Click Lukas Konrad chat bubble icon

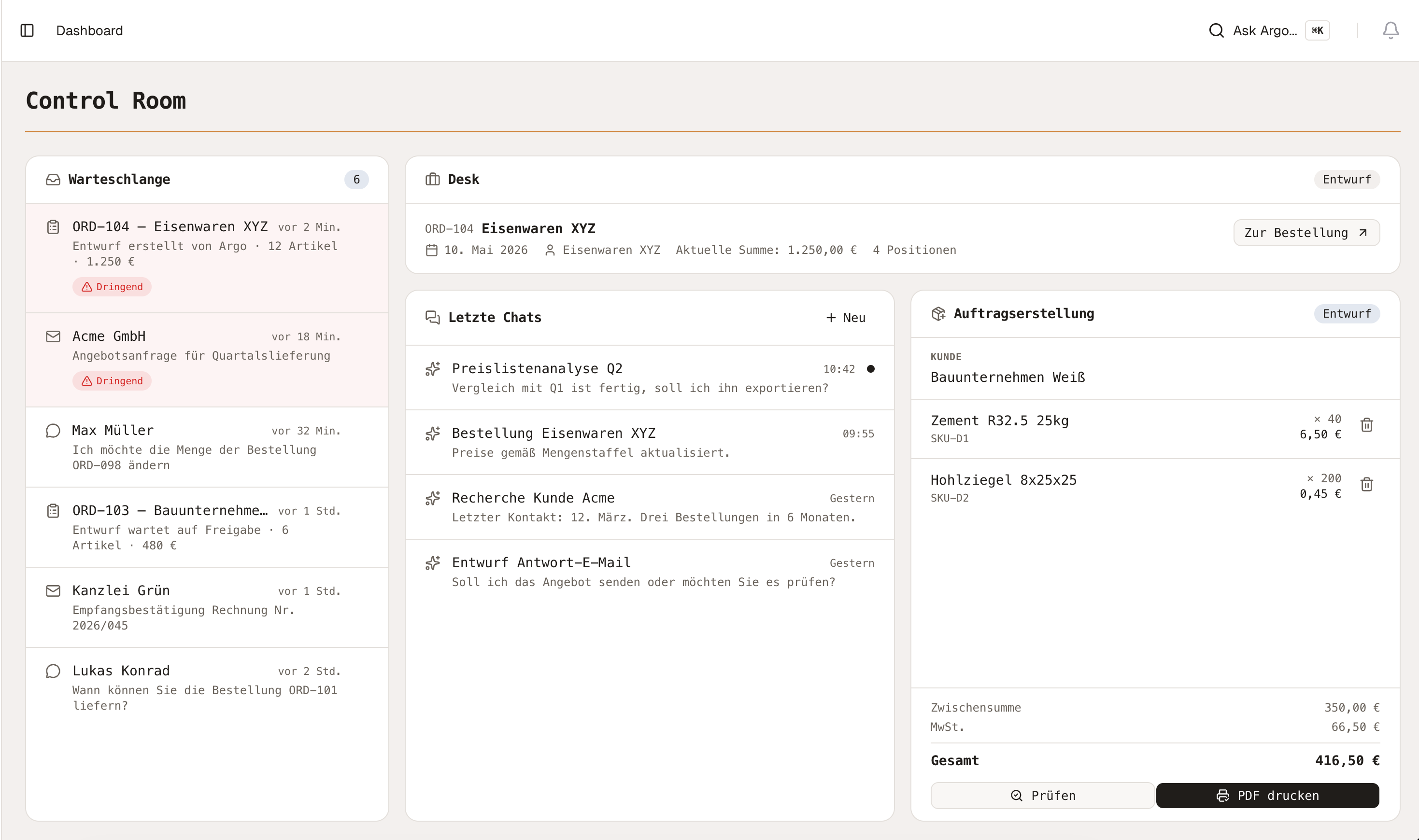tap(53, 672)
